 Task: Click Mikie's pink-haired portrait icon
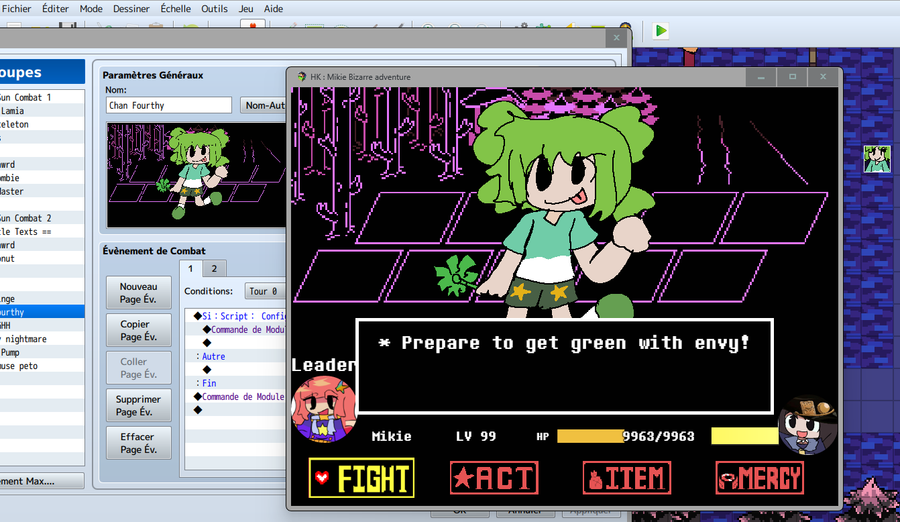324,409
